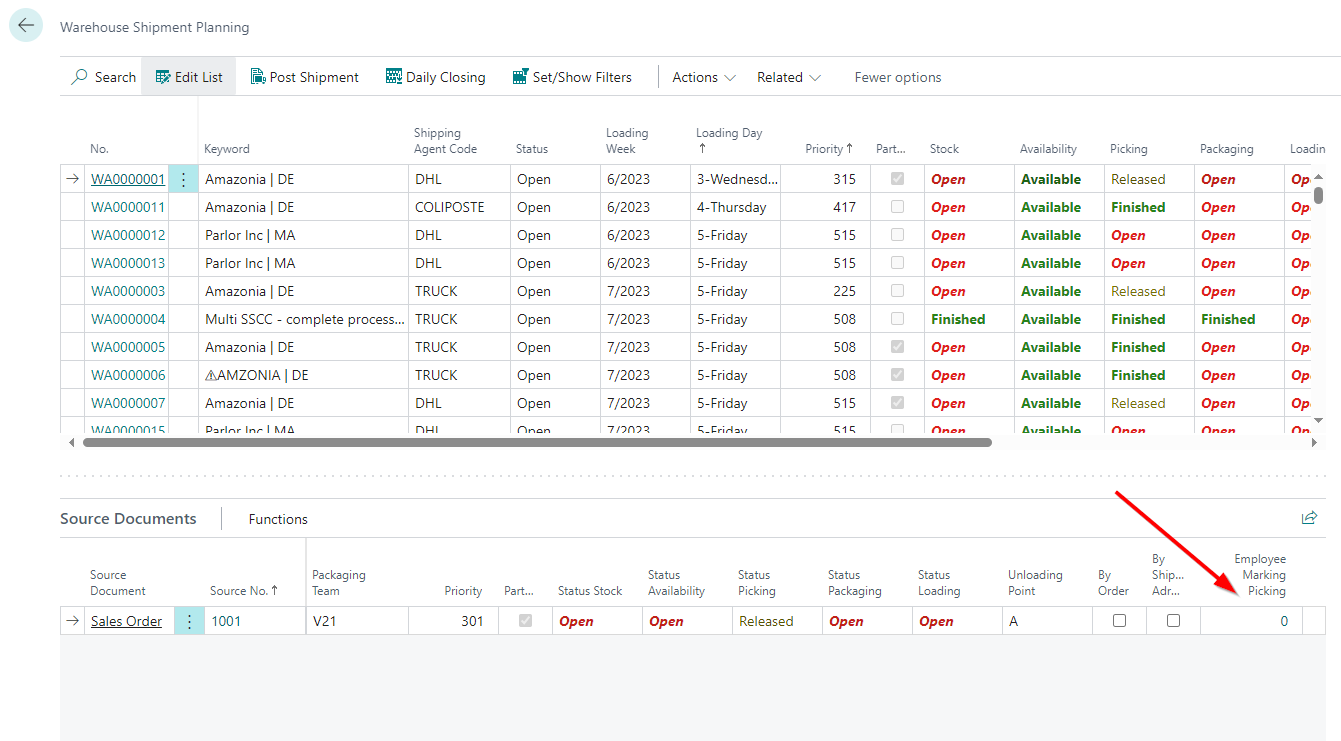Open Daily Closing from toolbar

coord(435,77)
